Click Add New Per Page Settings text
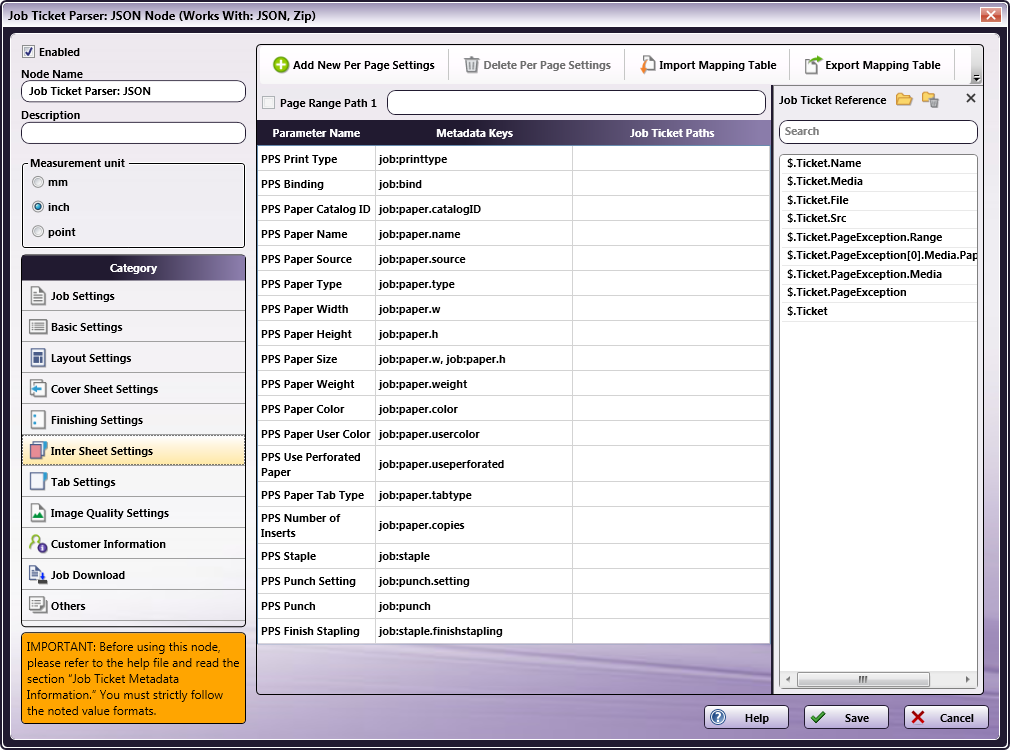 [364, 65]
